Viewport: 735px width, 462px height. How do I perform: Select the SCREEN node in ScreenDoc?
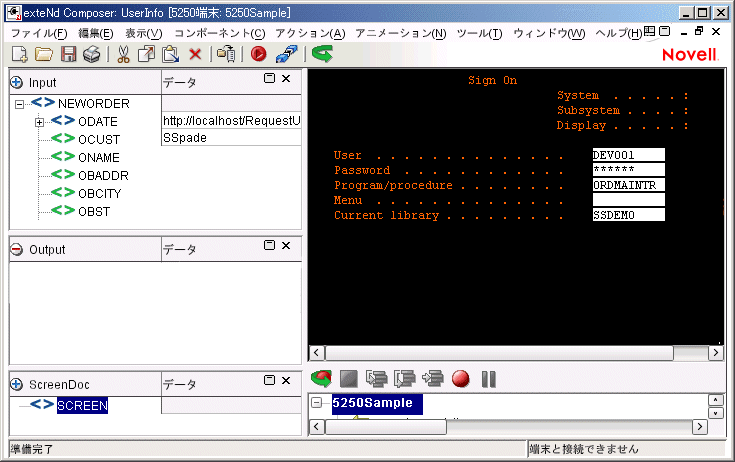(x=82, y=405)
